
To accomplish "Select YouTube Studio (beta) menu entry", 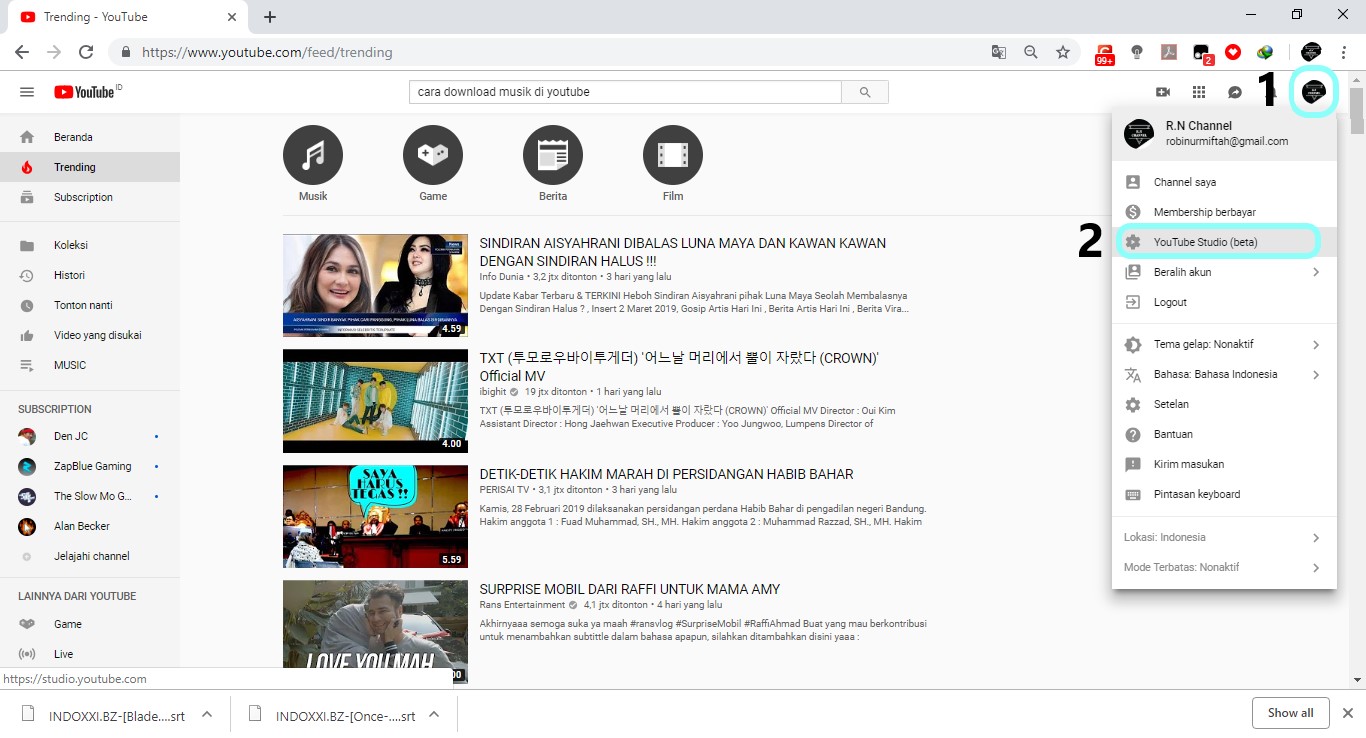I will (1205, 242).
